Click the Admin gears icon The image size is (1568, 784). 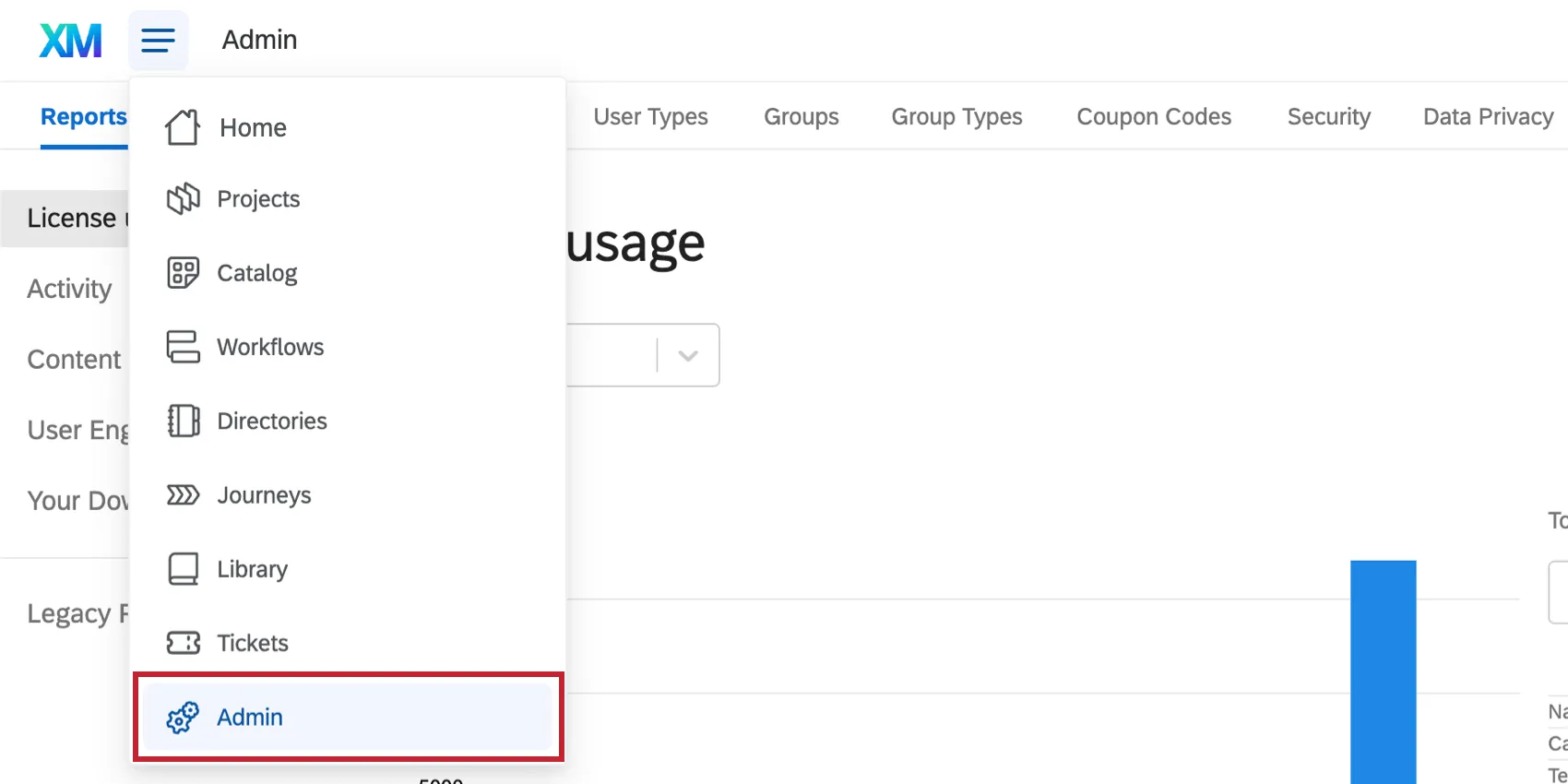coord(183,717)
